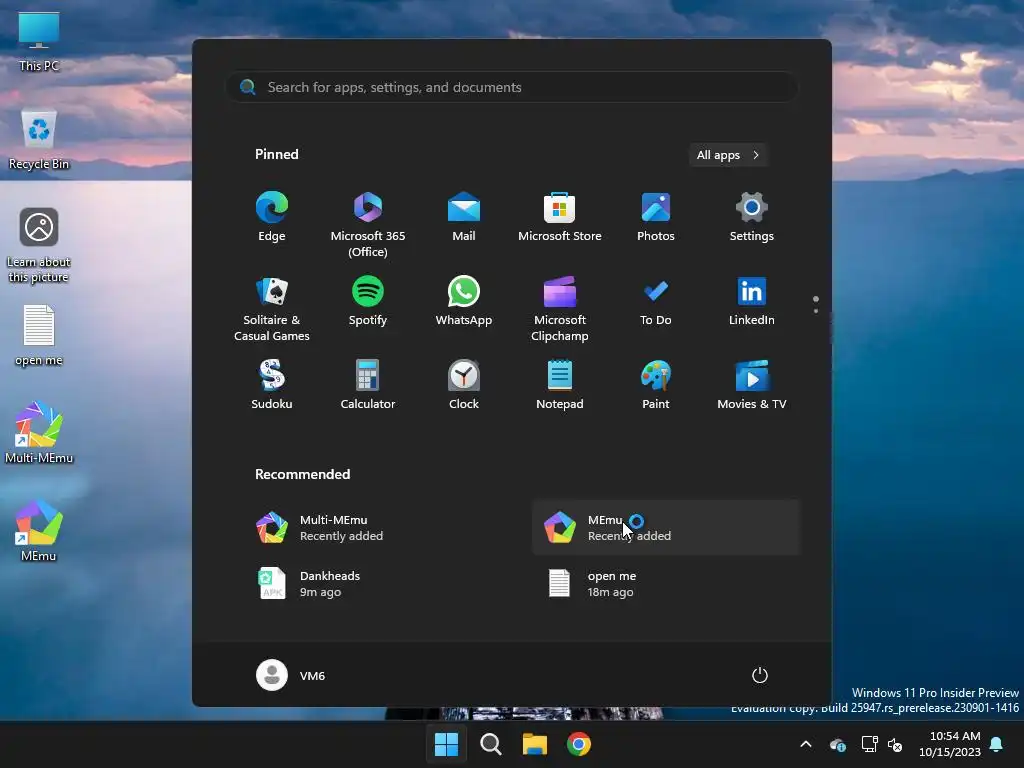Click Learn about this picture icon

tap(39, 245)
